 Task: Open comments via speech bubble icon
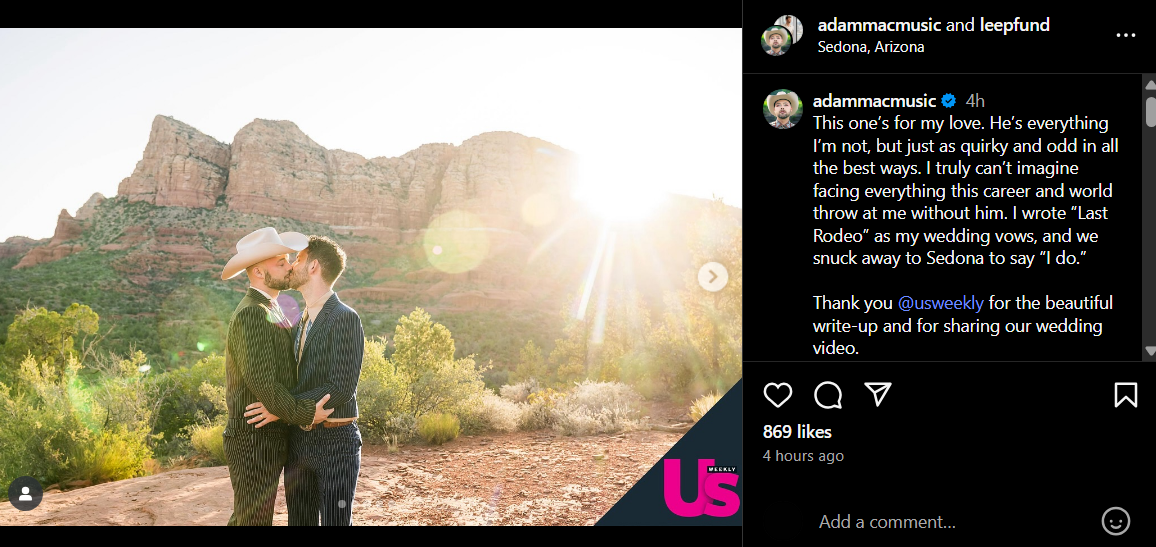pos(828,395)
